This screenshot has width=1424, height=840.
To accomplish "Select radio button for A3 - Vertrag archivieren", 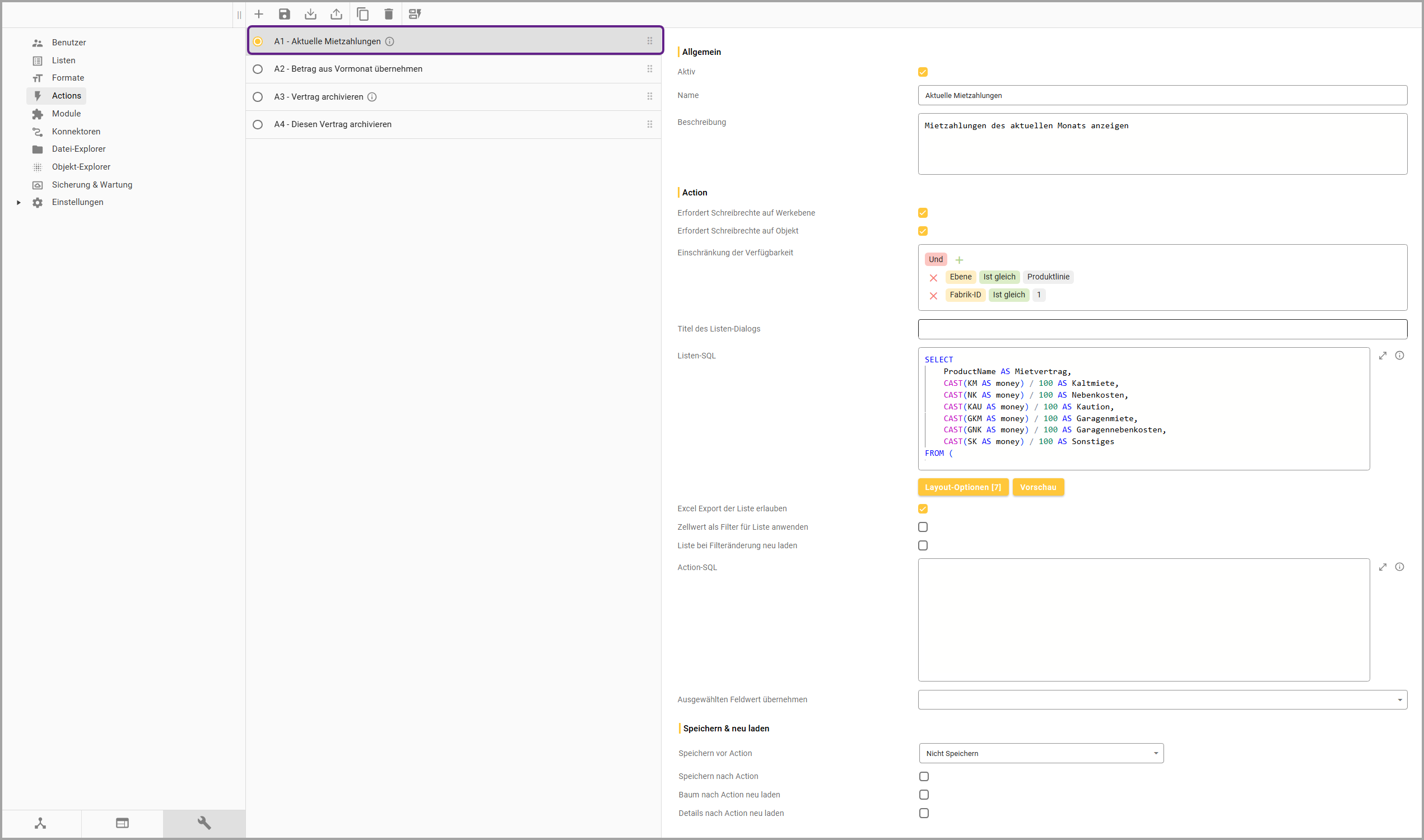I will pyautogui.click(x=258, y=97).
